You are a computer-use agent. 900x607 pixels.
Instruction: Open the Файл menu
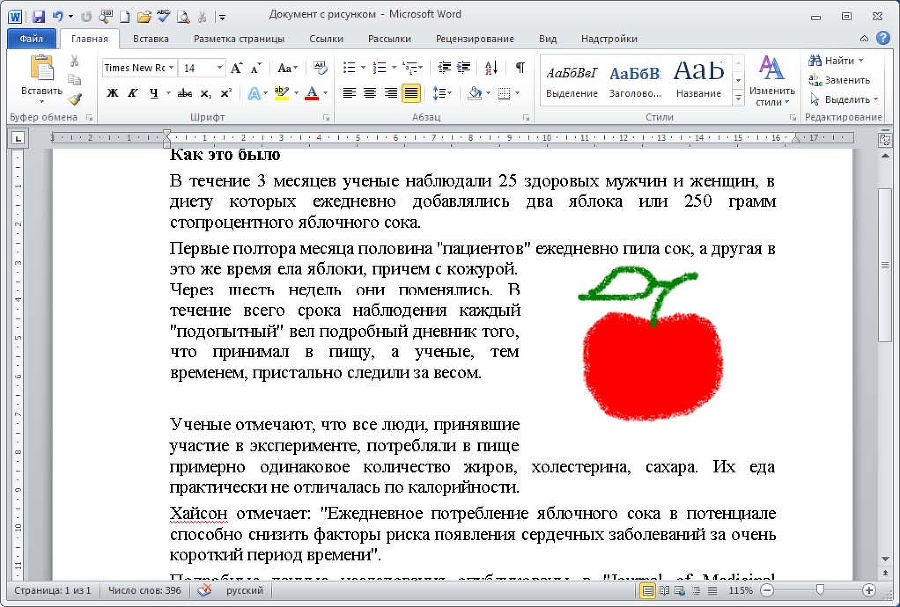pos(30,37)
